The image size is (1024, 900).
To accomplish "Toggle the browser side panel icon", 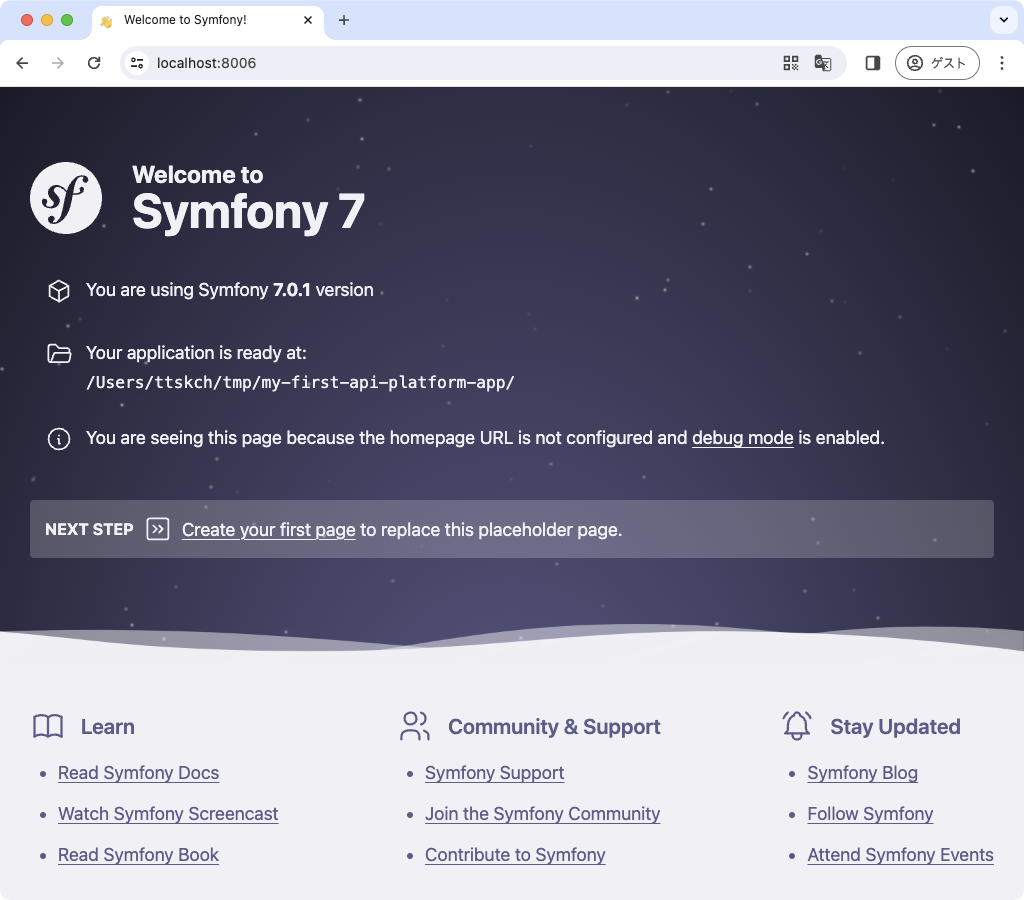I will (873, 63).
